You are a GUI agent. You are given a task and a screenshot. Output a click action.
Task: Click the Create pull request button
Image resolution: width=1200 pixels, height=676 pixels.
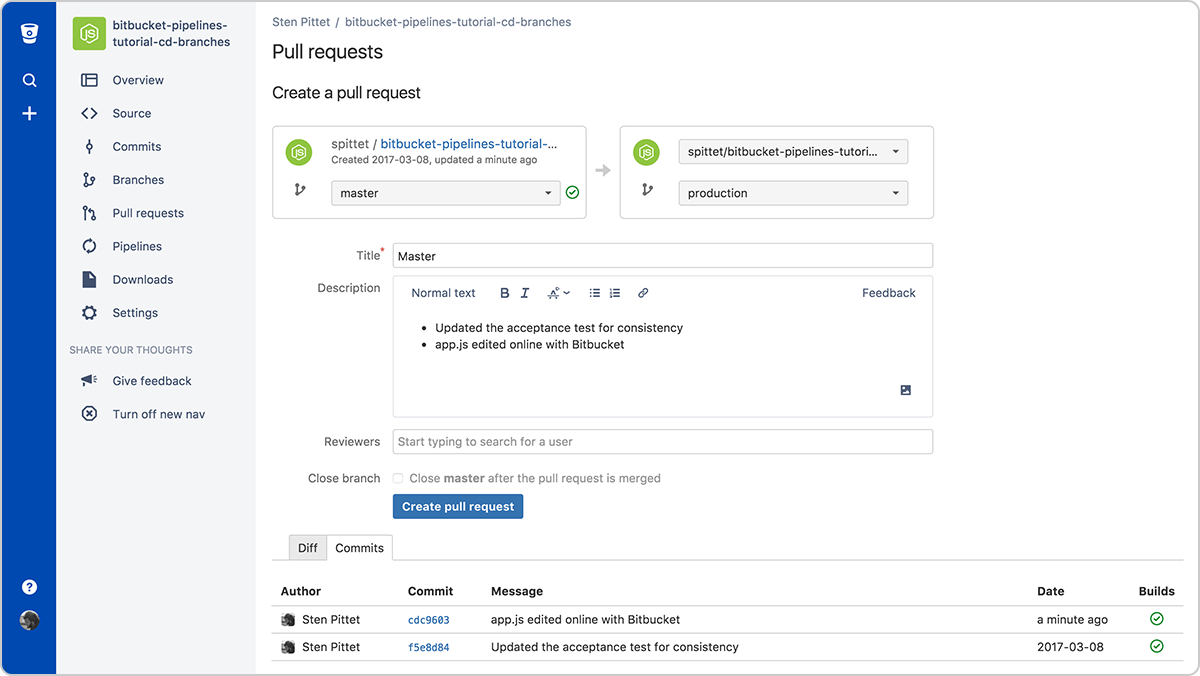pos(457,506)
